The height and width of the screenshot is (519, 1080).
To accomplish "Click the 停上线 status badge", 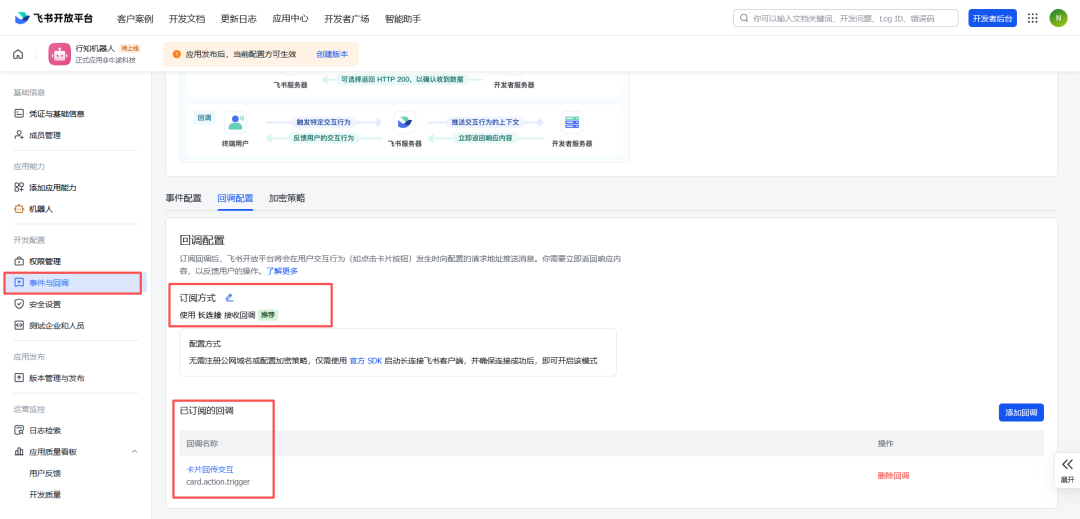I will point(129,48).
